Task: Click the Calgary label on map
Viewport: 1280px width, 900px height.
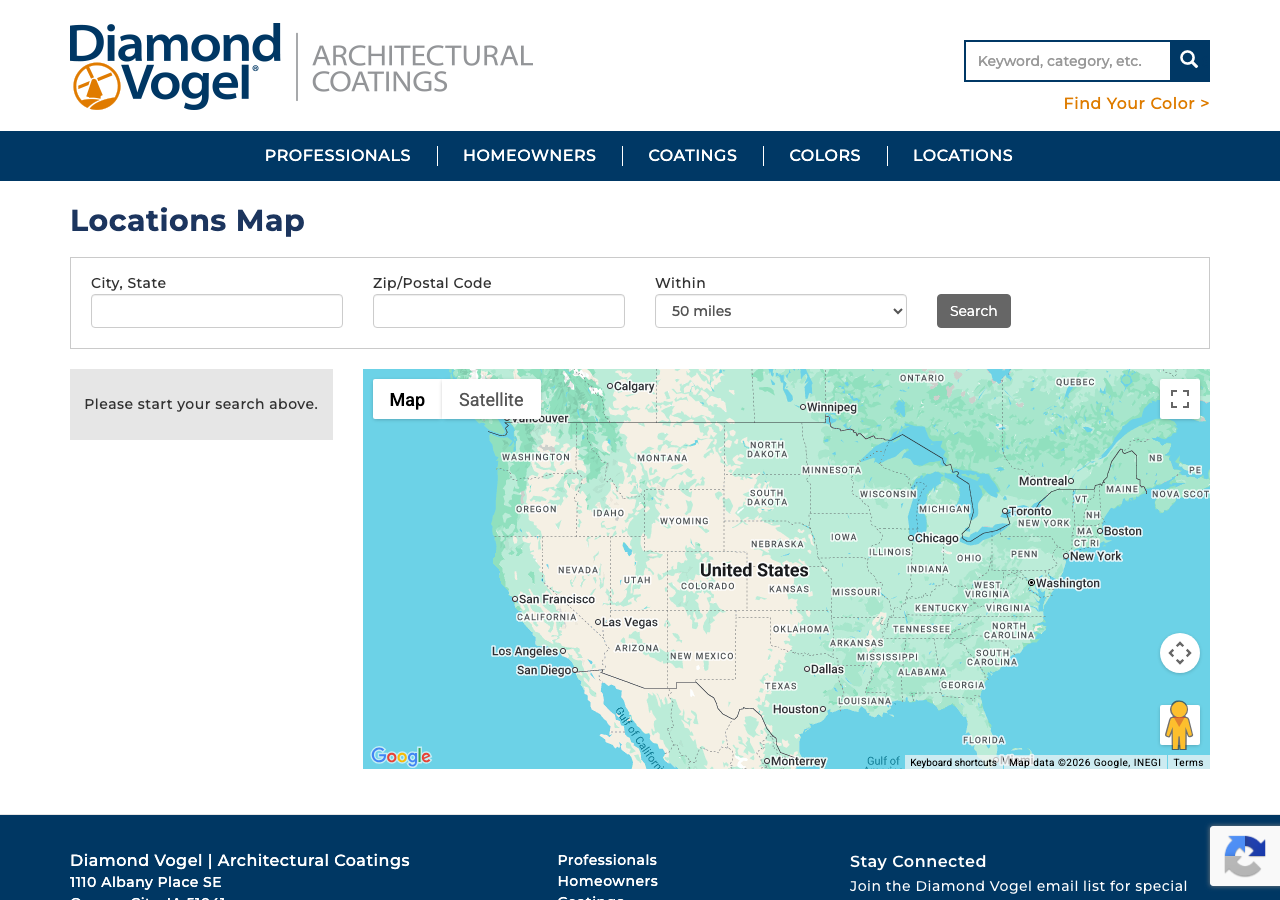Action: 634,386
